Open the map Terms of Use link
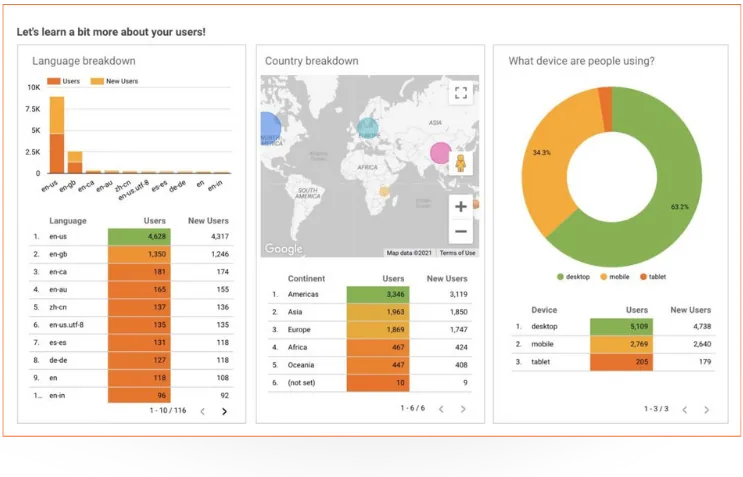 coord(457,253)
